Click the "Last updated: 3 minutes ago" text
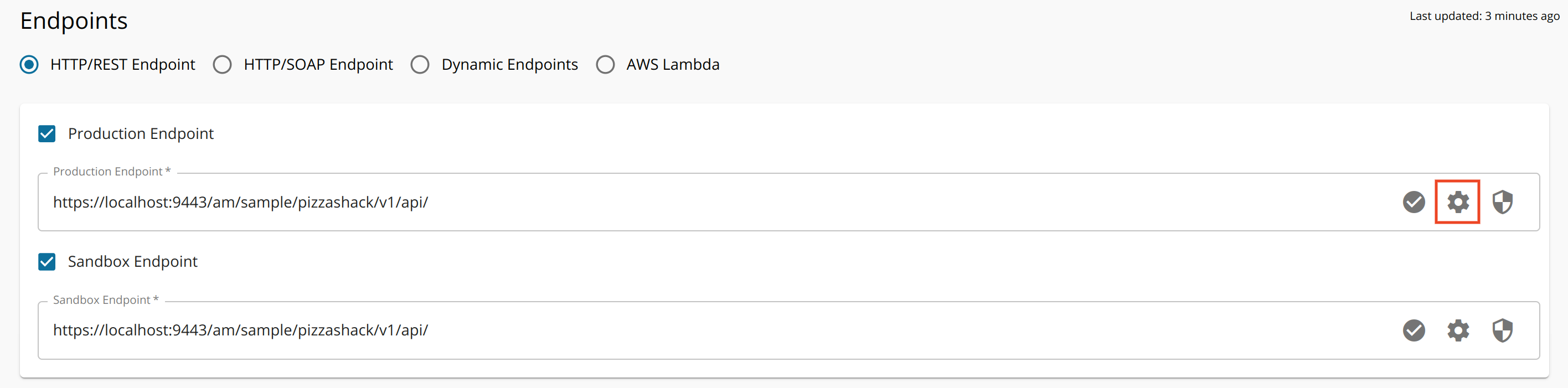 [1484, 17]
